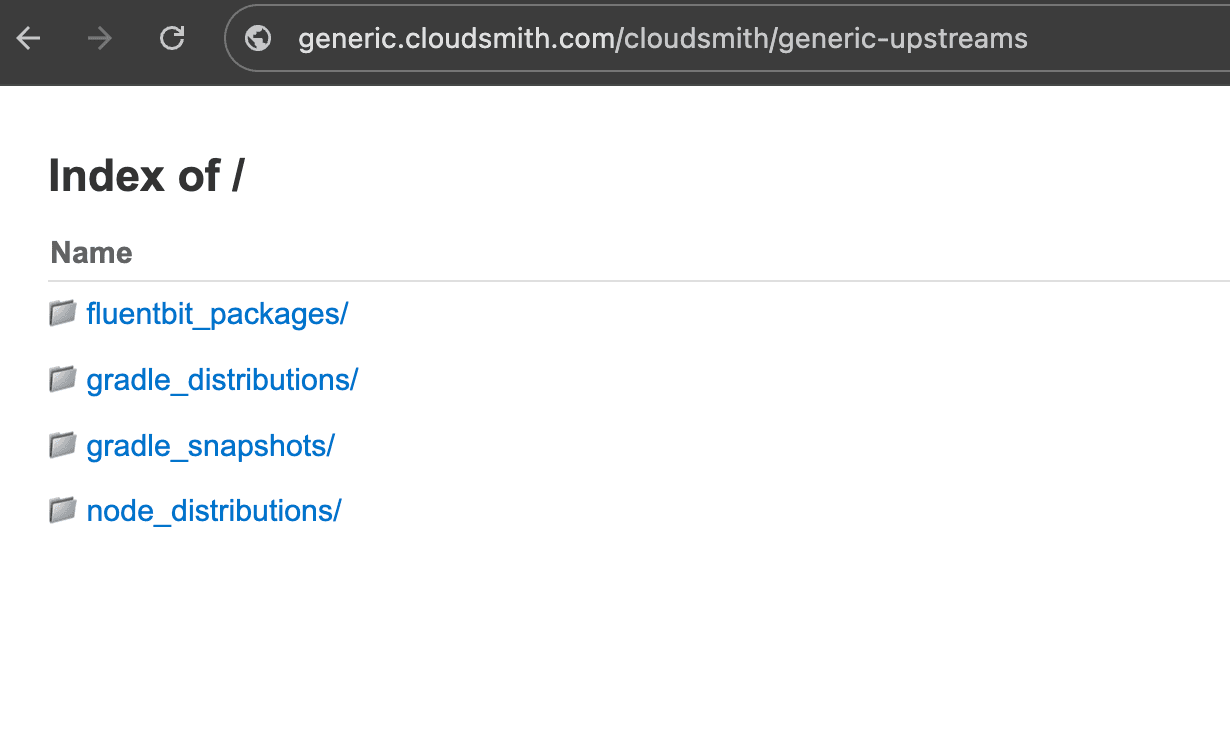Navigate back using the back arrow
1230x732 pixels.
(x=28, y=38)
